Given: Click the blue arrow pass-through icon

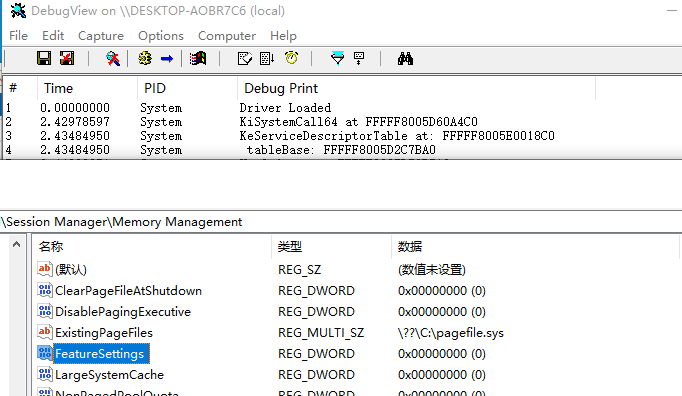Looking at the screenshot, I should (x=167, y=58).
